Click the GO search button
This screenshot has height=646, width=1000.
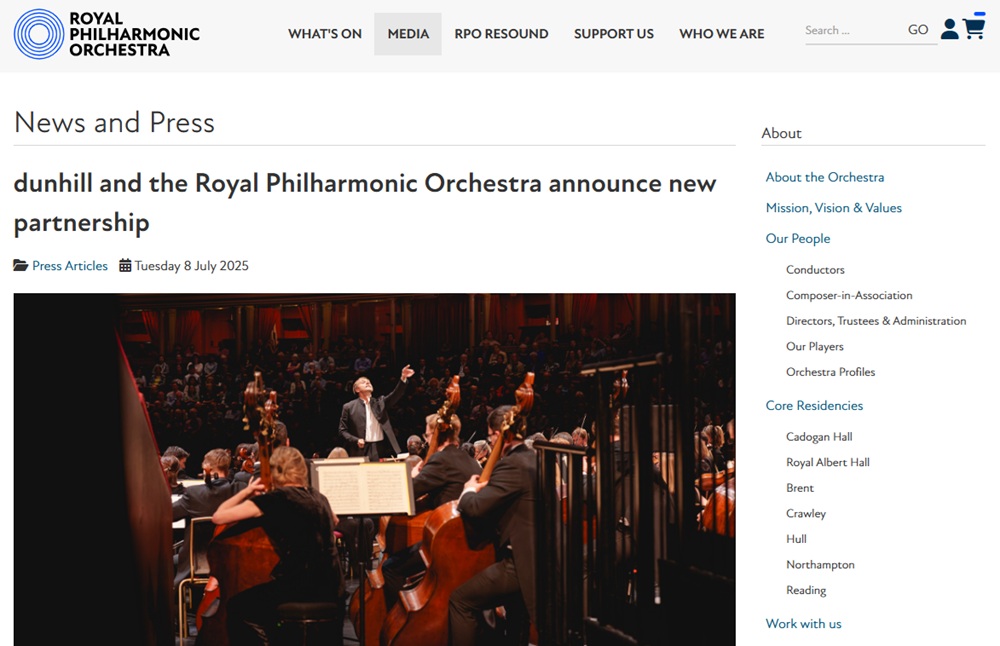(918, 30)
